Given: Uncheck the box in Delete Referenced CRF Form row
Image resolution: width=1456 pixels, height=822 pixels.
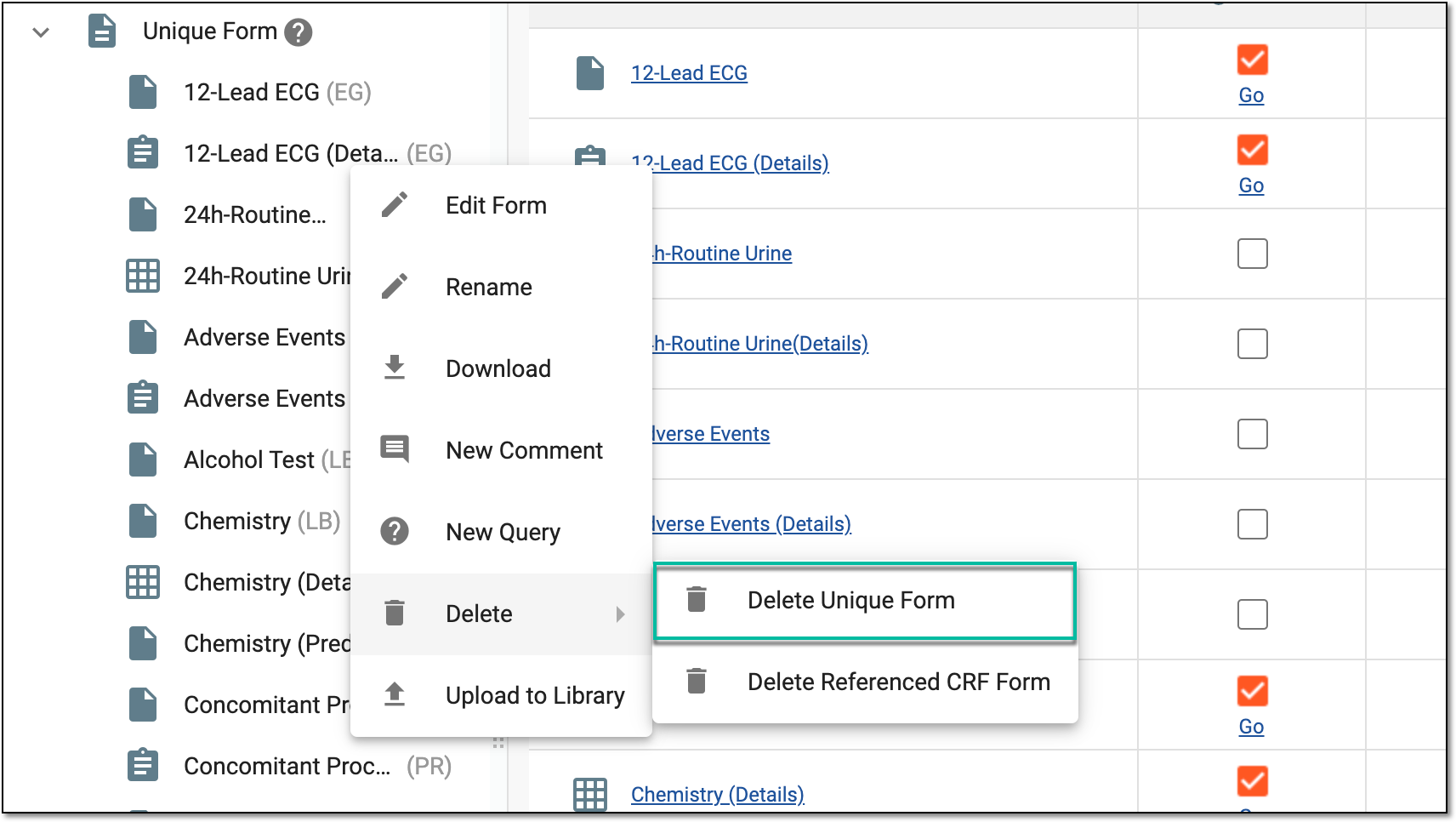Looking at the screenshot, I should coord(1252,691).
